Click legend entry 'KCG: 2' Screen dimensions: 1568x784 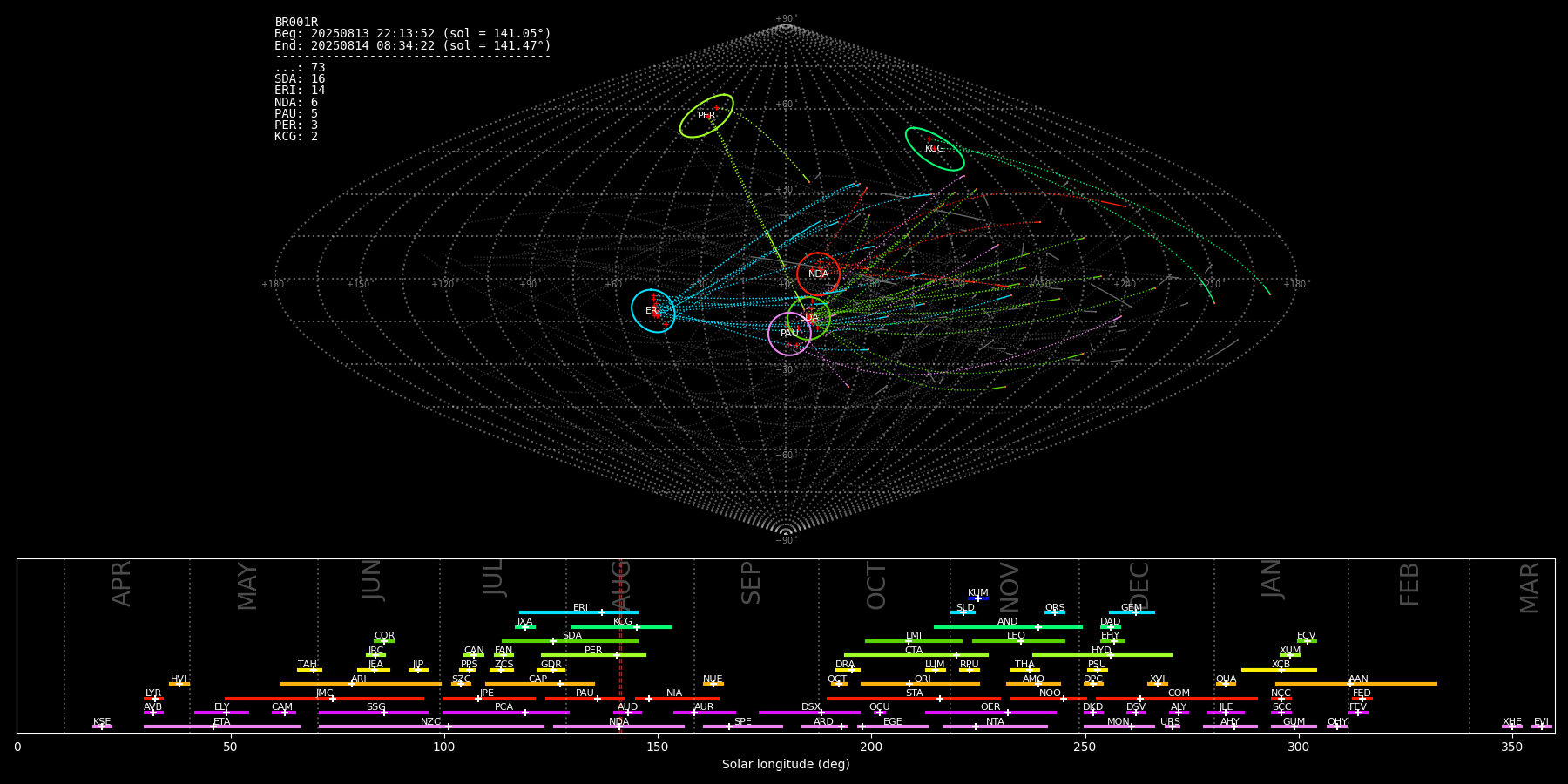(x=296, y=136)
